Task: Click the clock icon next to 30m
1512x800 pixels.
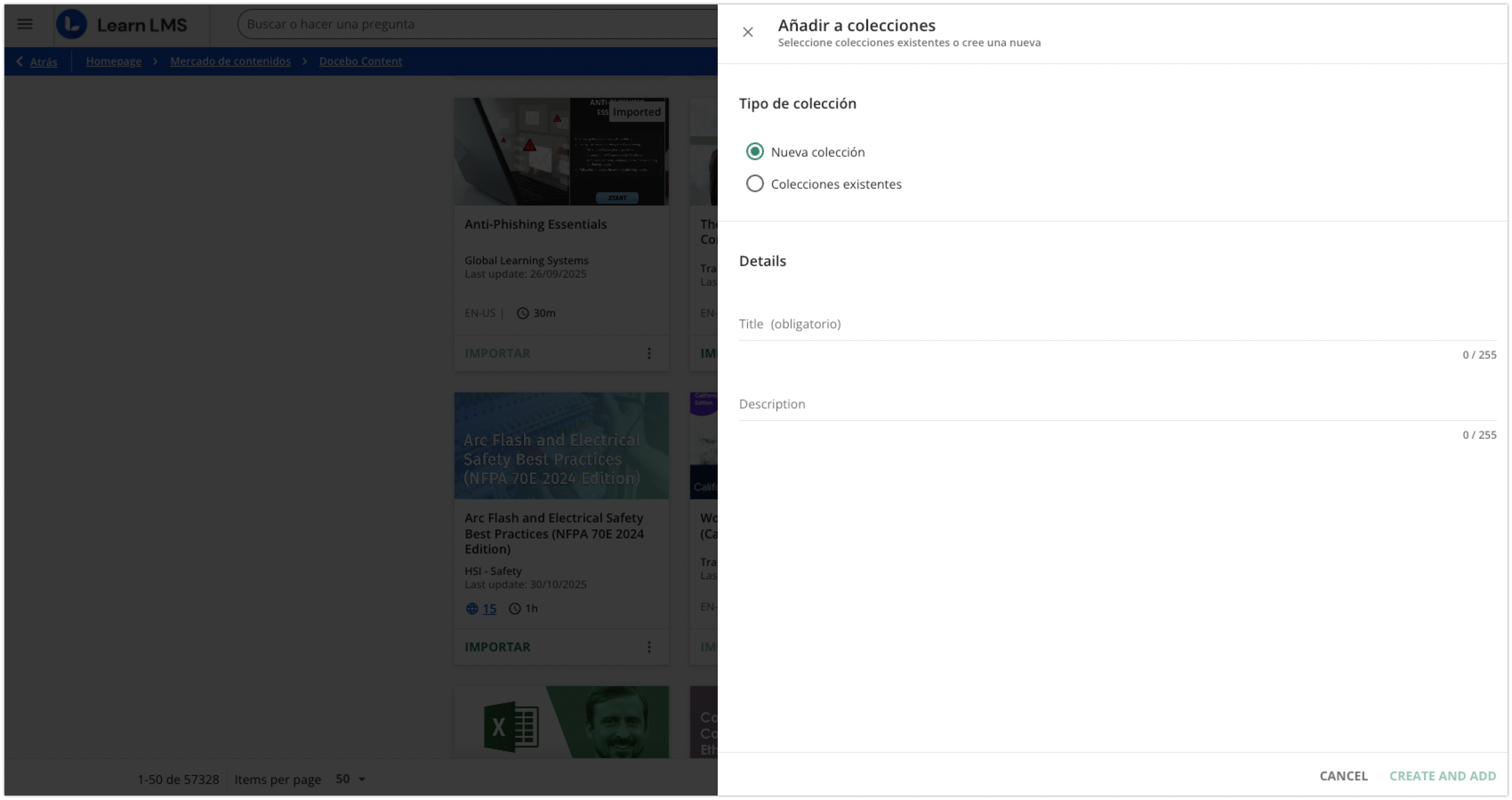Action: point(523,313)
